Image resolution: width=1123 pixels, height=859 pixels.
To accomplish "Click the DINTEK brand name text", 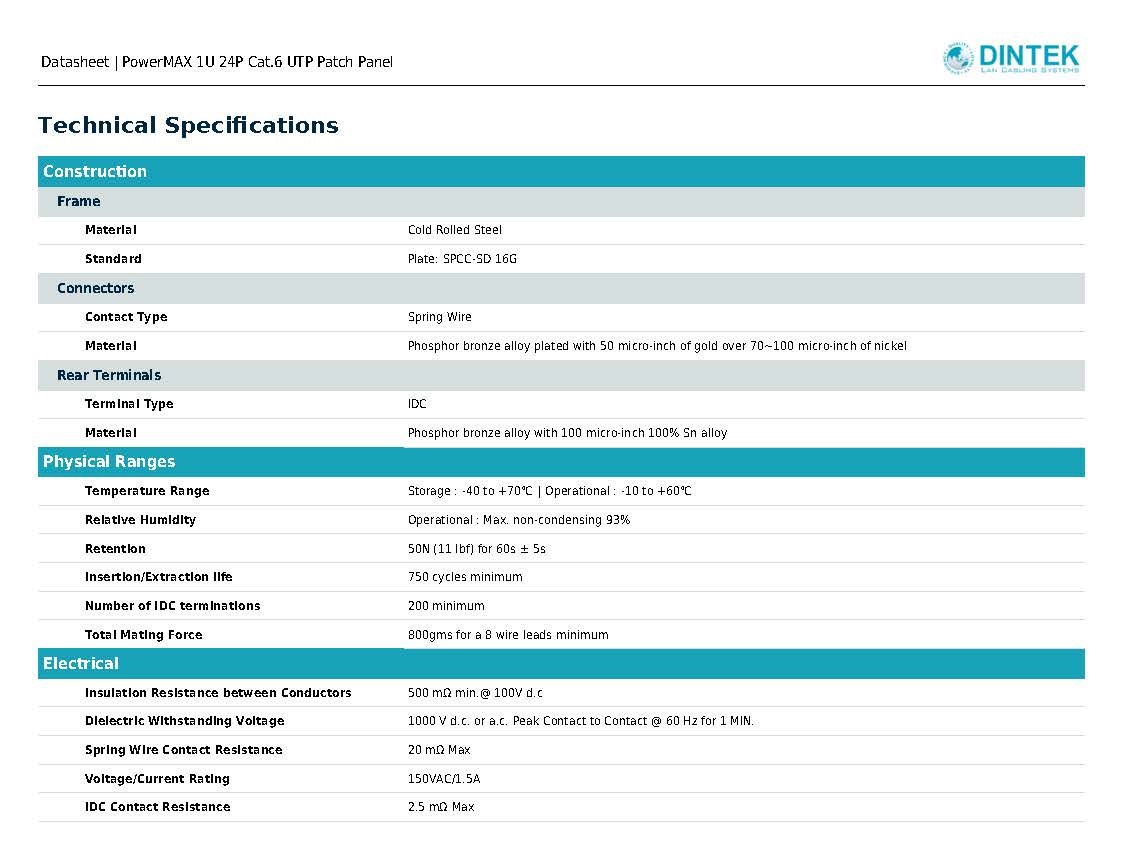I will click(x=1028, y=55).
